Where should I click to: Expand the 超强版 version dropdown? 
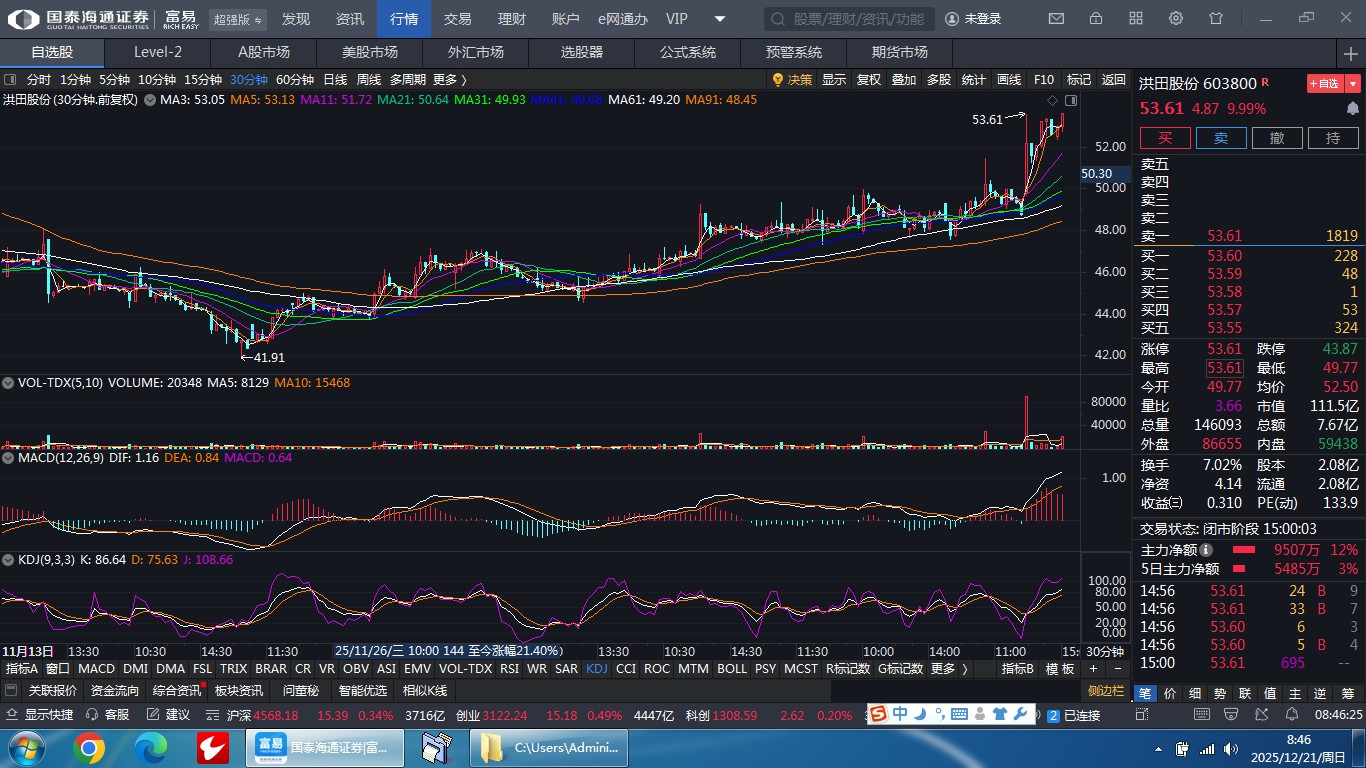pyautogui.click(x=238, y=19)
